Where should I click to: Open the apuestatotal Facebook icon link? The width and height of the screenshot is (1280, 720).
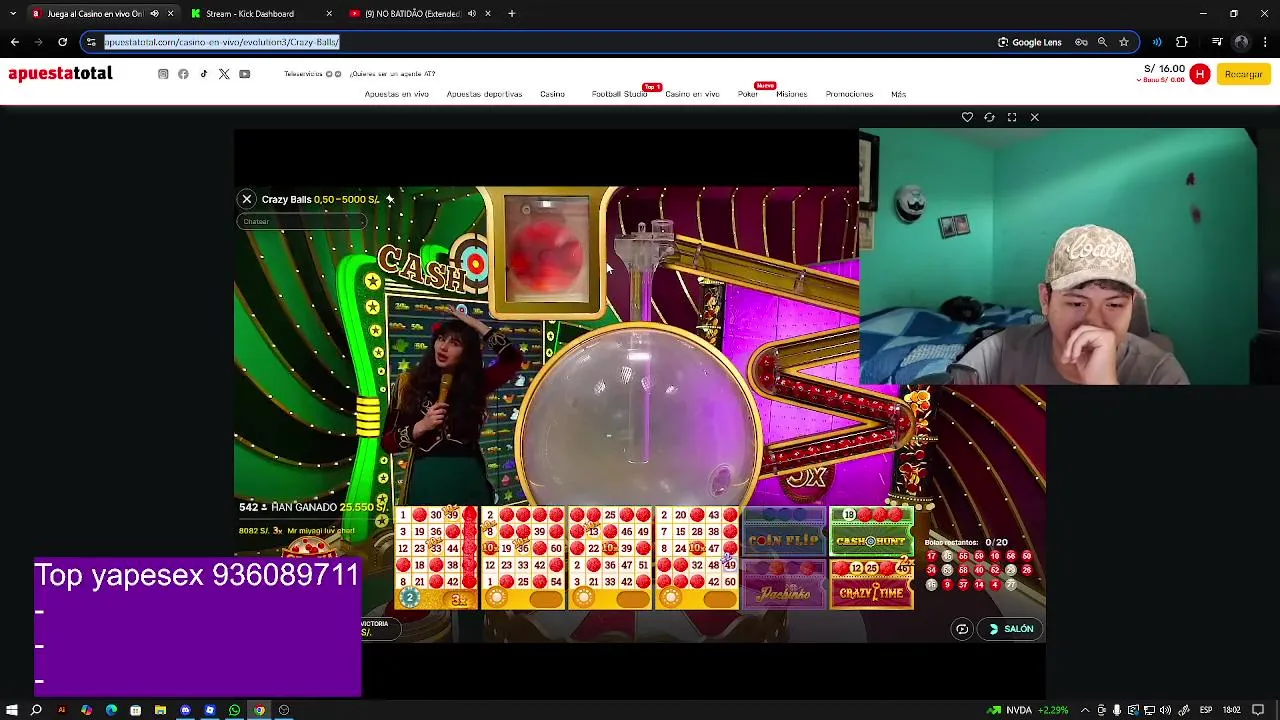tap(183, 74)
